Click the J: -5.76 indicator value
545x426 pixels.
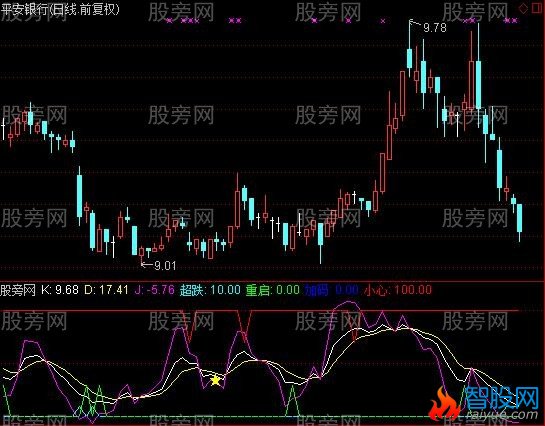coord(155,290)
